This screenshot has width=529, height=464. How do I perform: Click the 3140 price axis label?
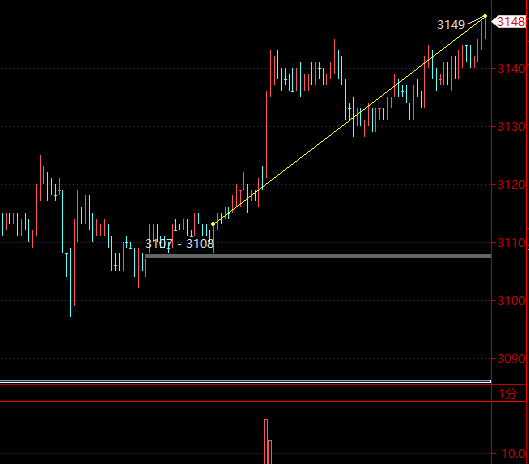[511, 69]
